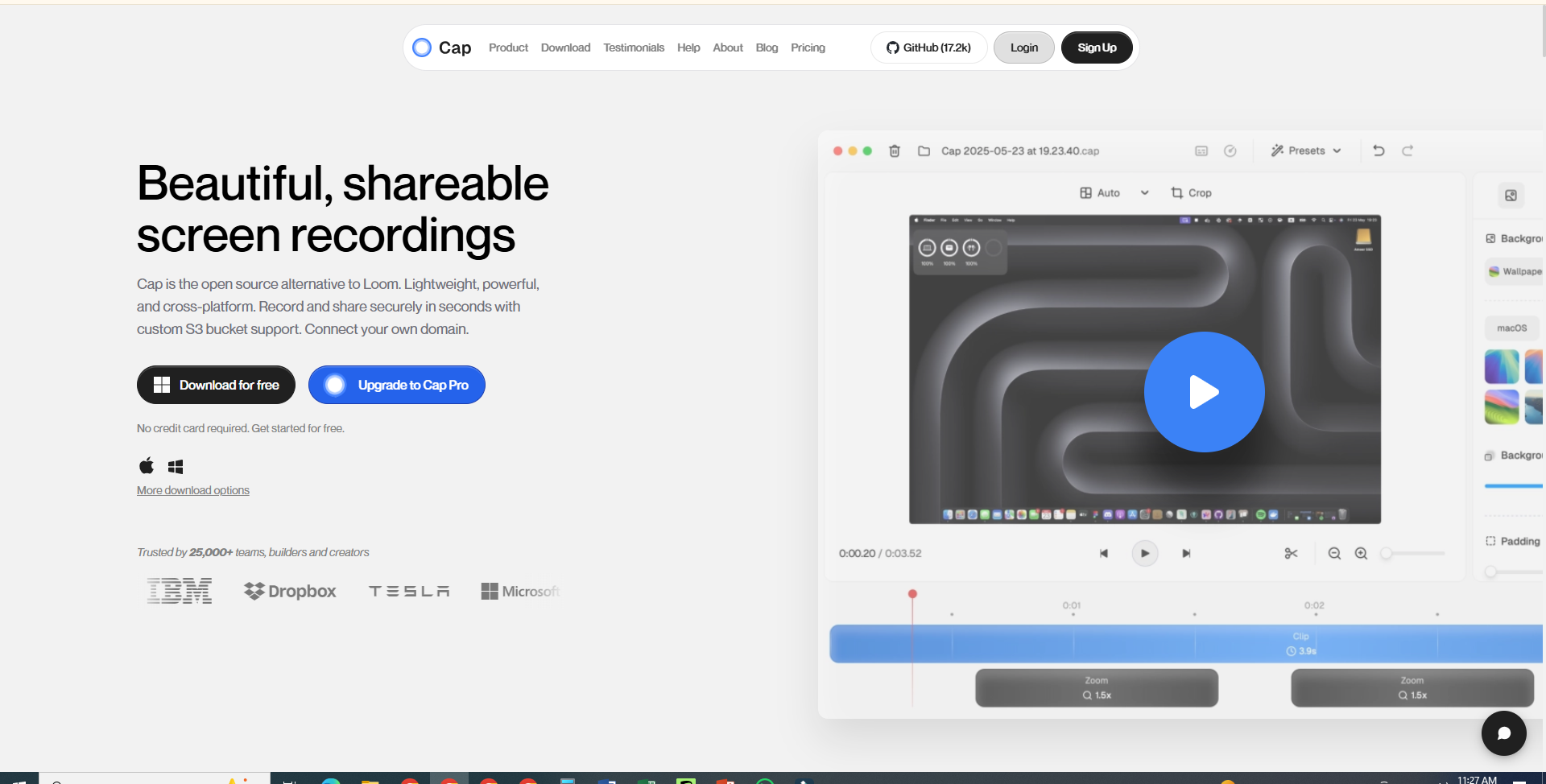
Task: Choose the colorful hills wallpaper thumbnail
Action: tap(1502, 406)
